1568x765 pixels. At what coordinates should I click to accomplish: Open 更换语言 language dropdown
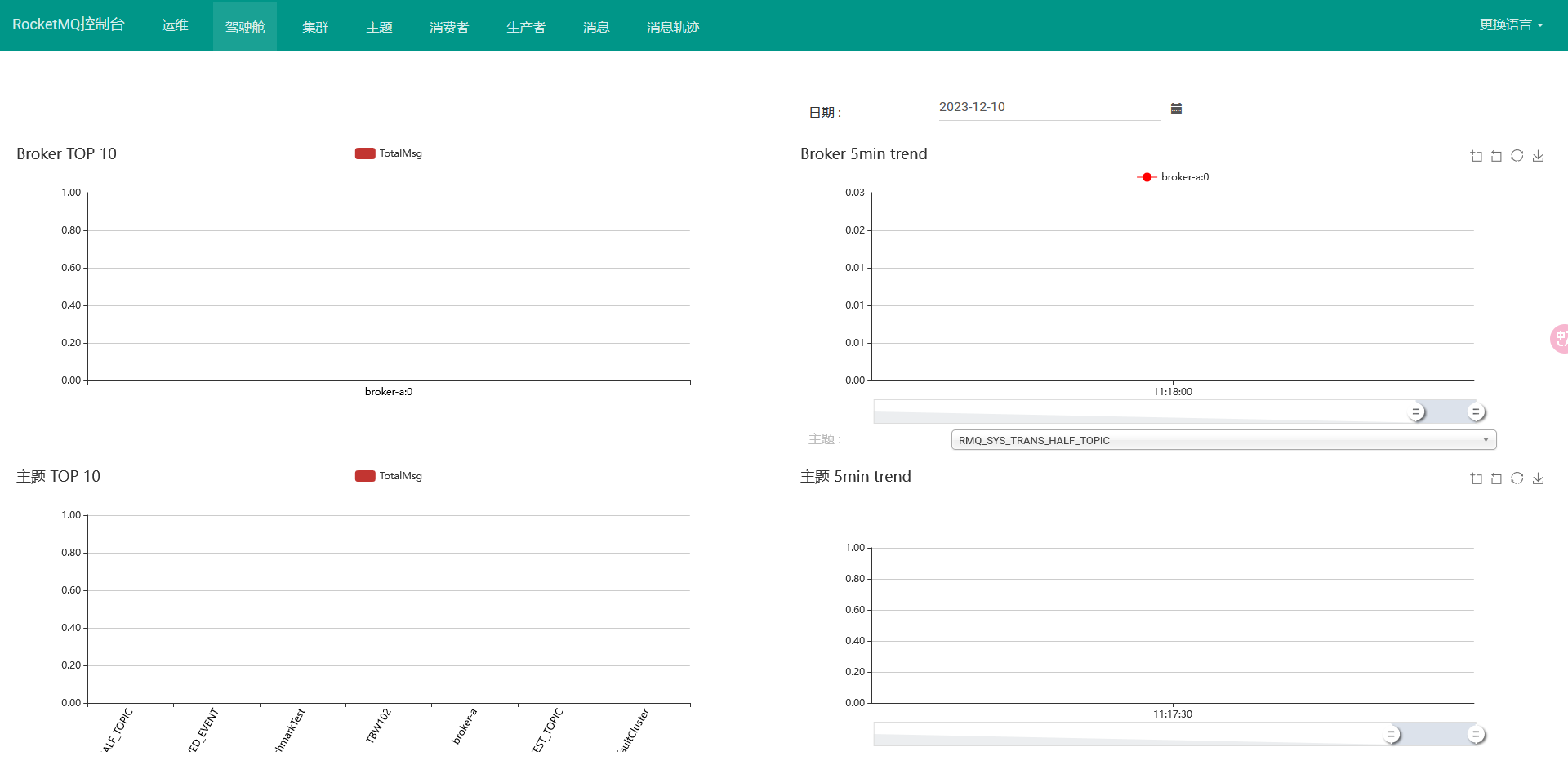(x=1511, y=25)
